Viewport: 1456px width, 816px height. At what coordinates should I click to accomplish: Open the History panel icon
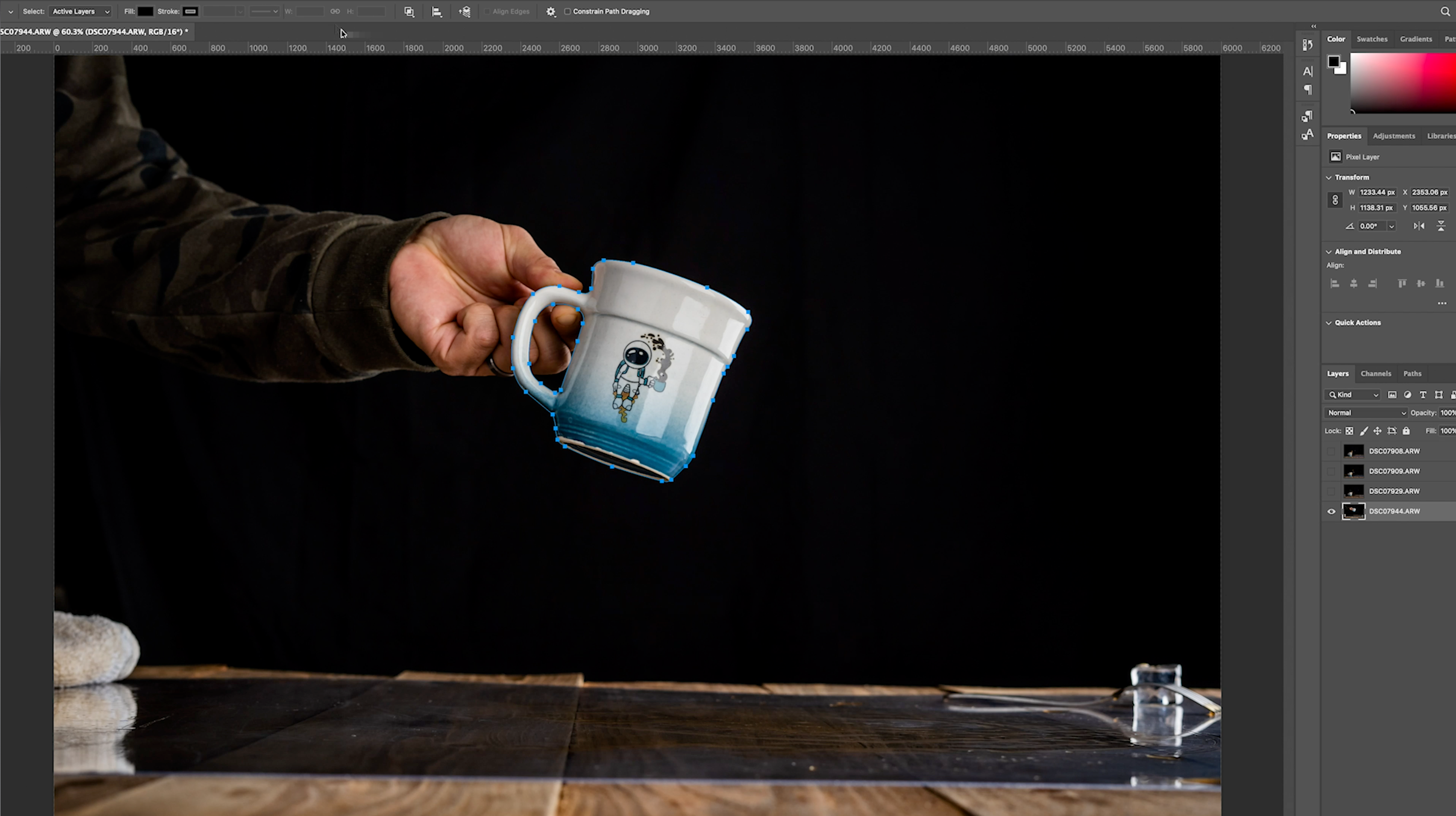tap(1307, 45)
